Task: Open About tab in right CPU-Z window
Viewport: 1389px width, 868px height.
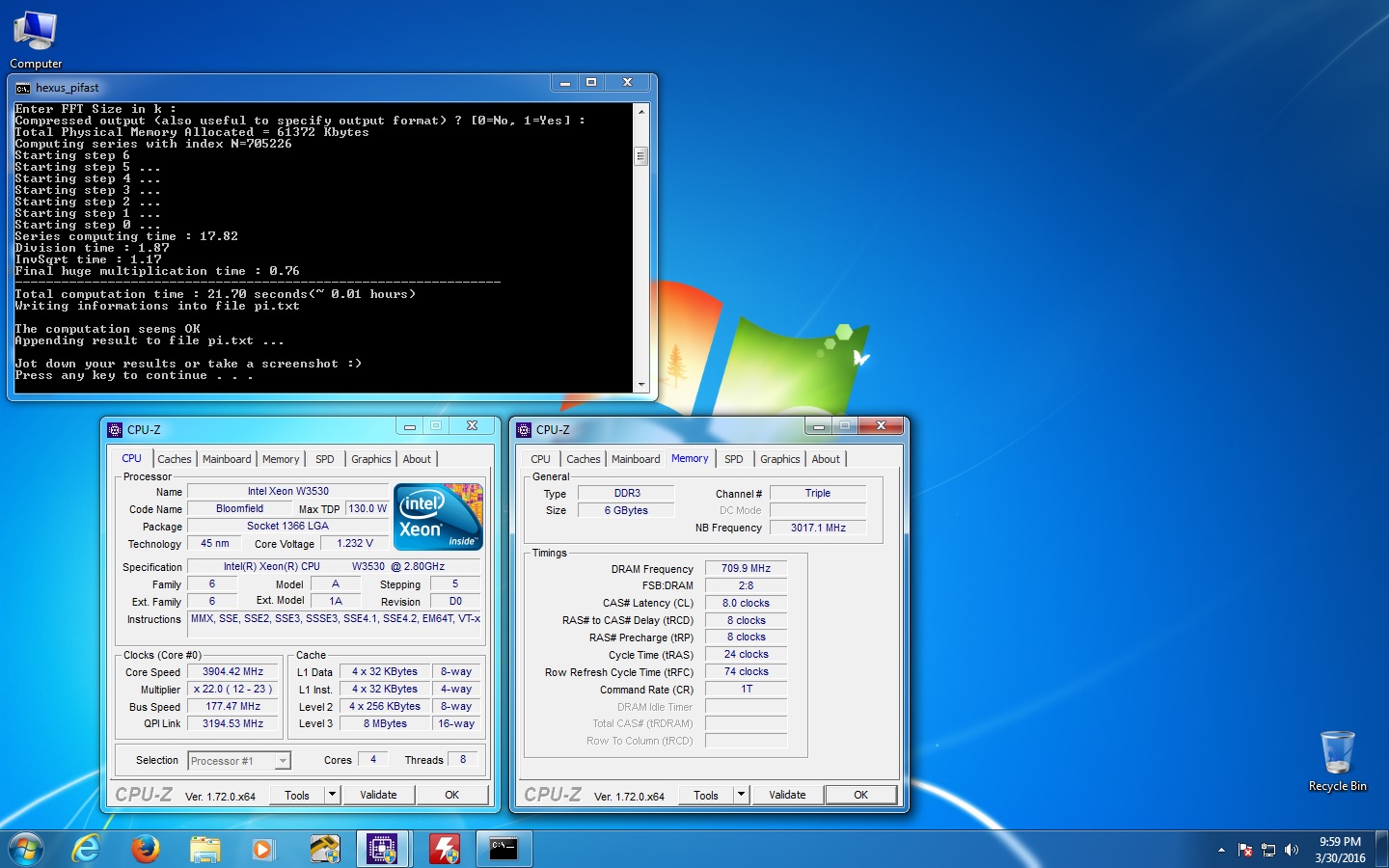Action: point(826,459)
